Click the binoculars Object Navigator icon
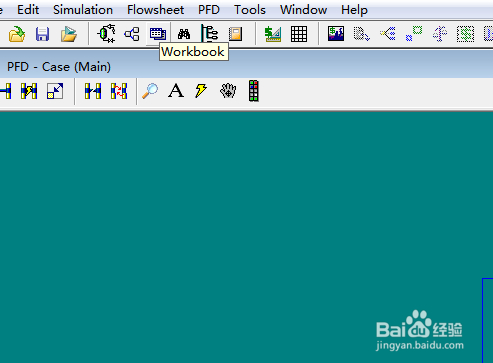The height and width of the screenshot is (363, 493). click(184, 34)
